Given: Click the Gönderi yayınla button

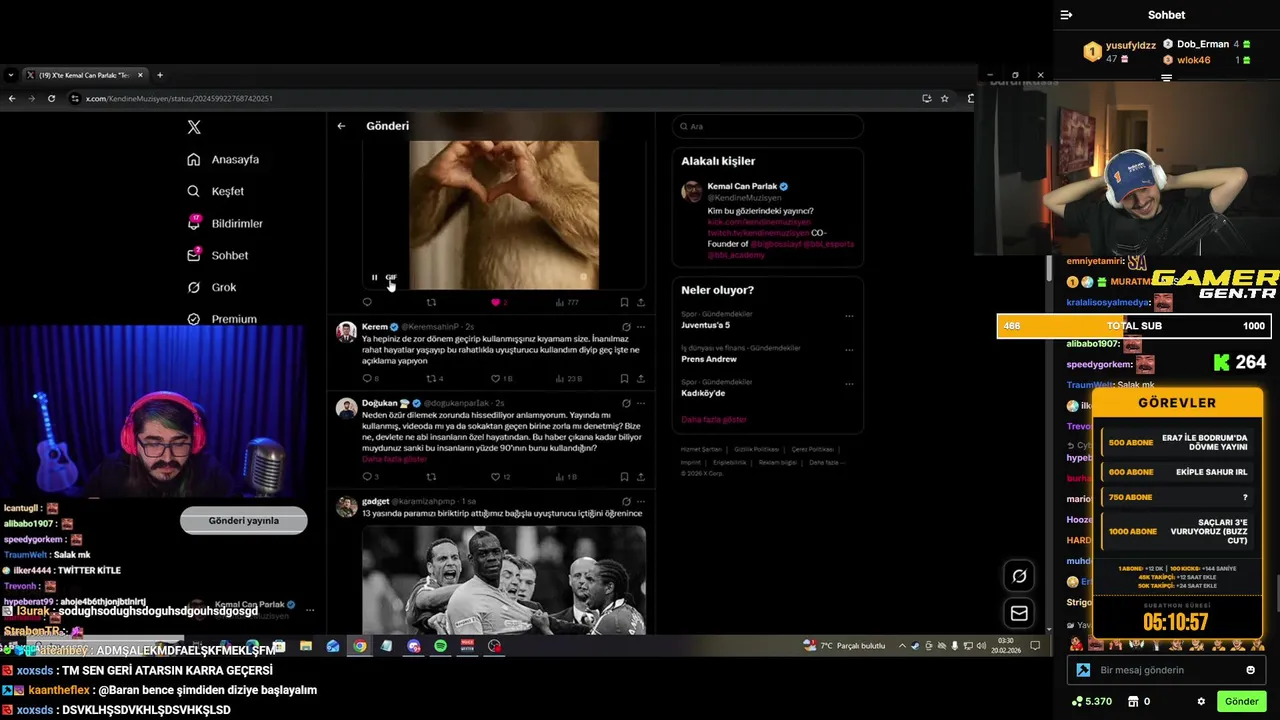Looking at the screenshot, I should [244, 520].
